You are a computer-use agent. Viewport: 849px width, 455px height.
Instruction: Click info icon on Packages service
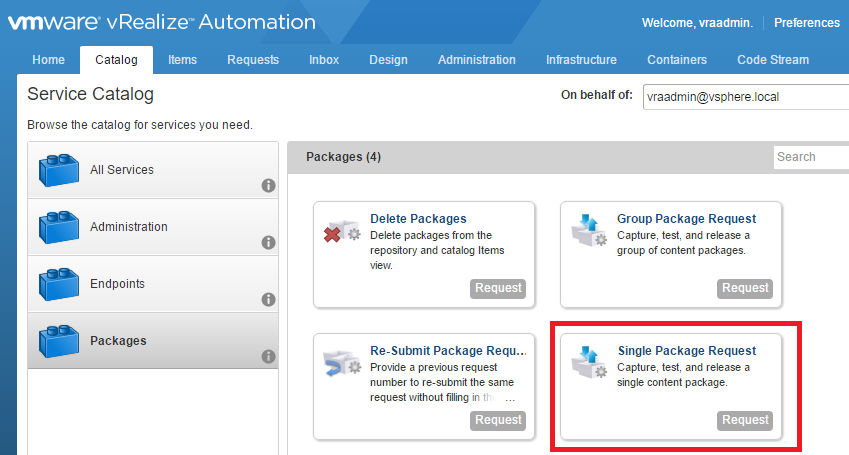point(268,357)
